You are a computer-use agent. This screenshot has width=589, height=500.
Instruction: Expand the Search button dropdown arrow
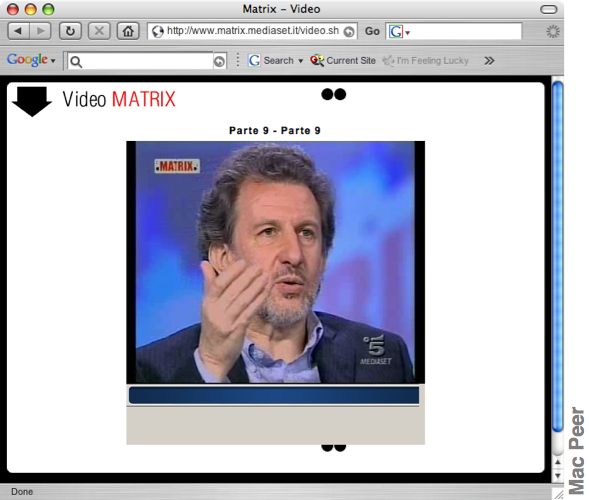[x=301, y=61]
